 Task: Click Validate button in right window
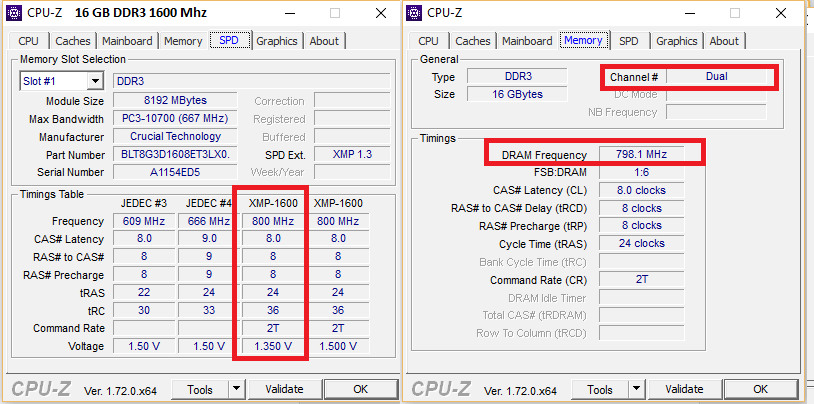pyautogui.click(x=684, y=389)
